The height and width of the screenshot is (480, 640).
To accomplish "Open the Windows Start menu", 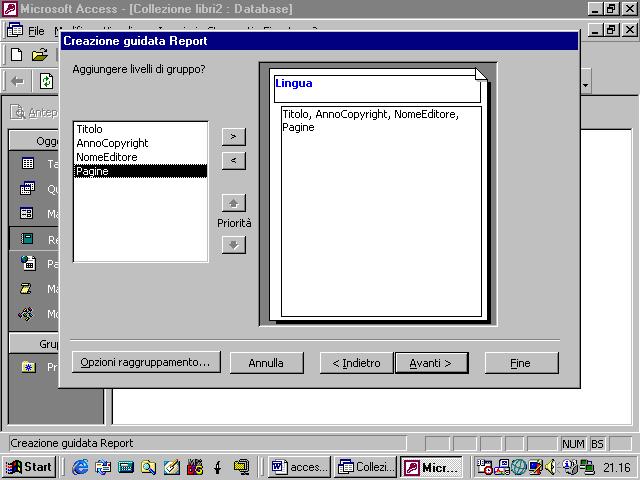I will pyautogui.click(x=29, y=467).
